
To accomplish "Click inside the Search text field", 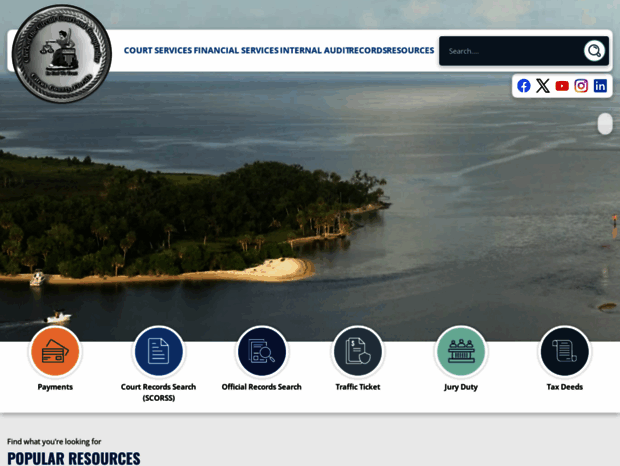I will pyautogui.click(x=510, y=51).
